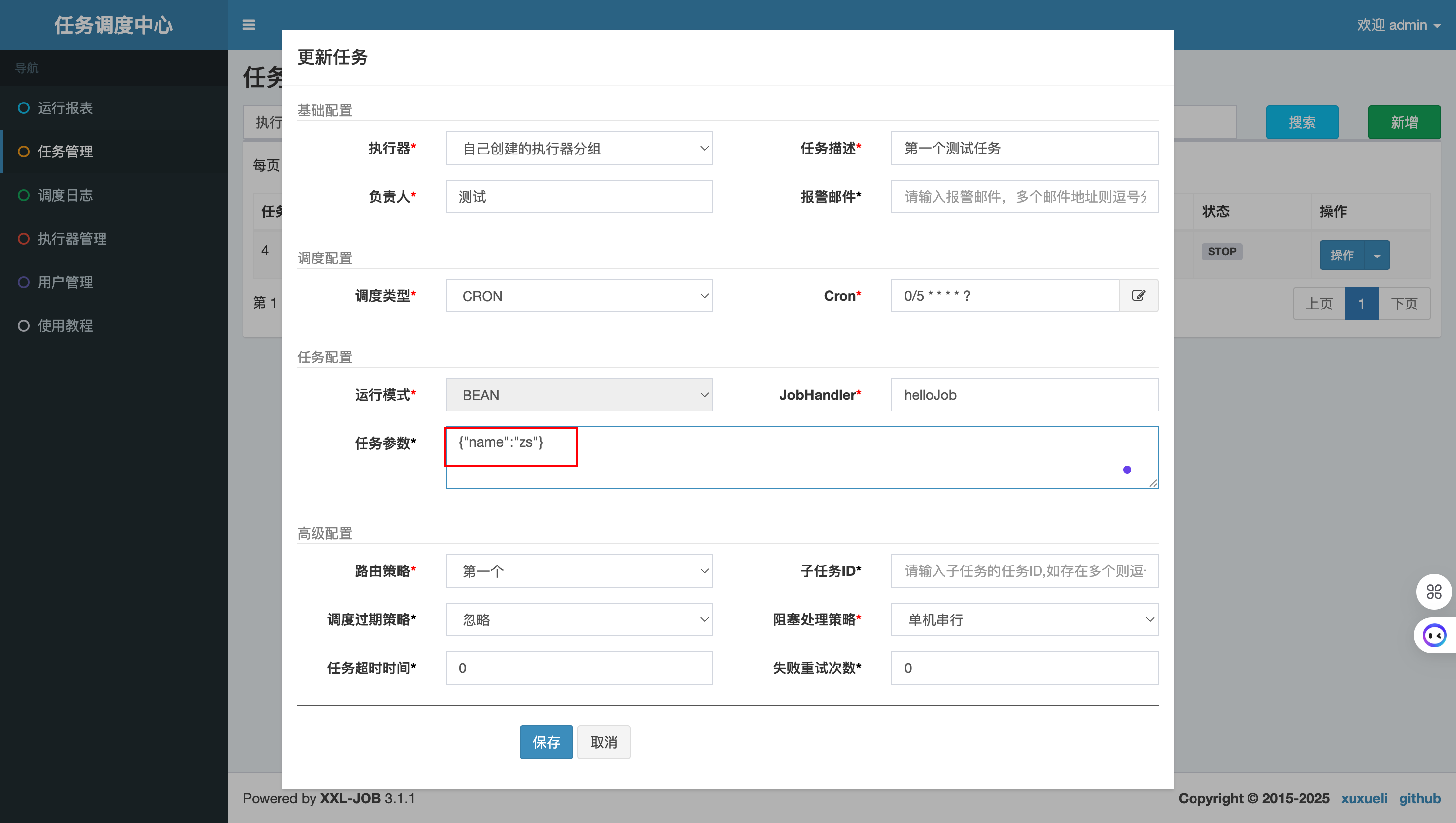This screenshot has height=823, width=1456.
Task: Focus the 失败重试次数 input field
Action: 1025,668
